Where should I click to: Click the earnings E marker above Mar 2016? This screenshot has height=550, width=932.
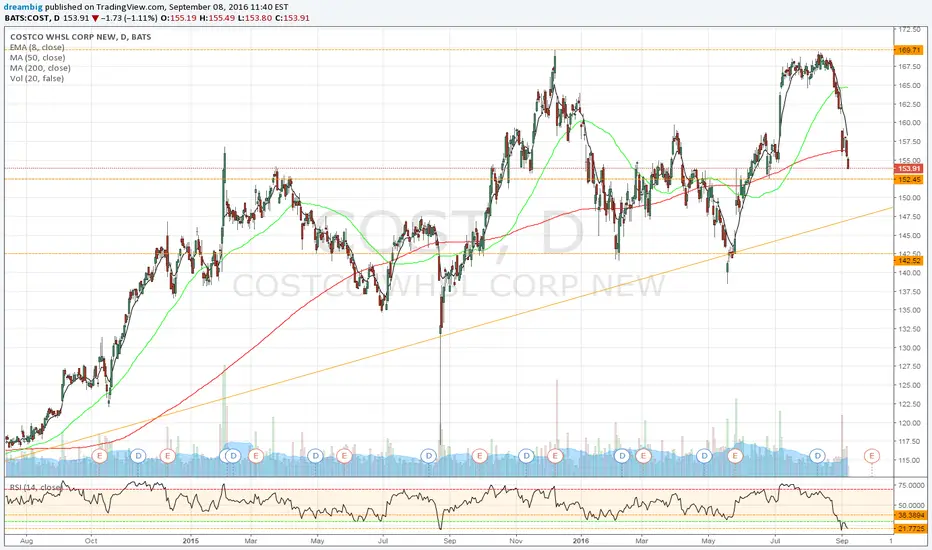click(643, 456)
